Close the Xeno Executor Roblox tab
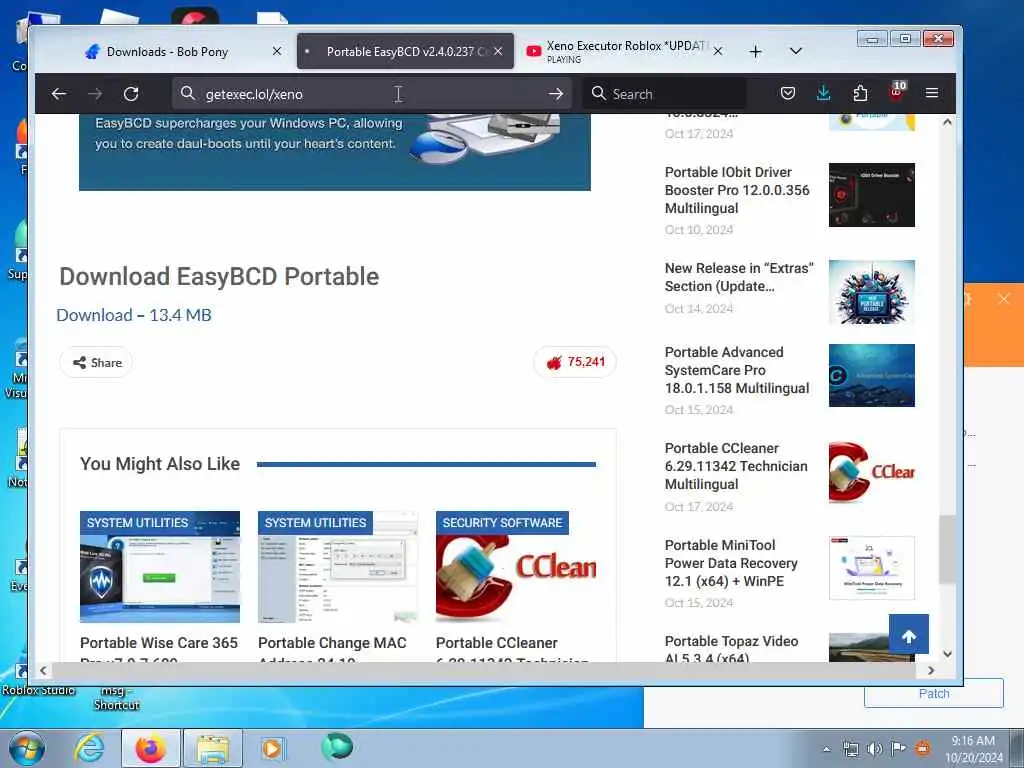 (x=718, y=51)
